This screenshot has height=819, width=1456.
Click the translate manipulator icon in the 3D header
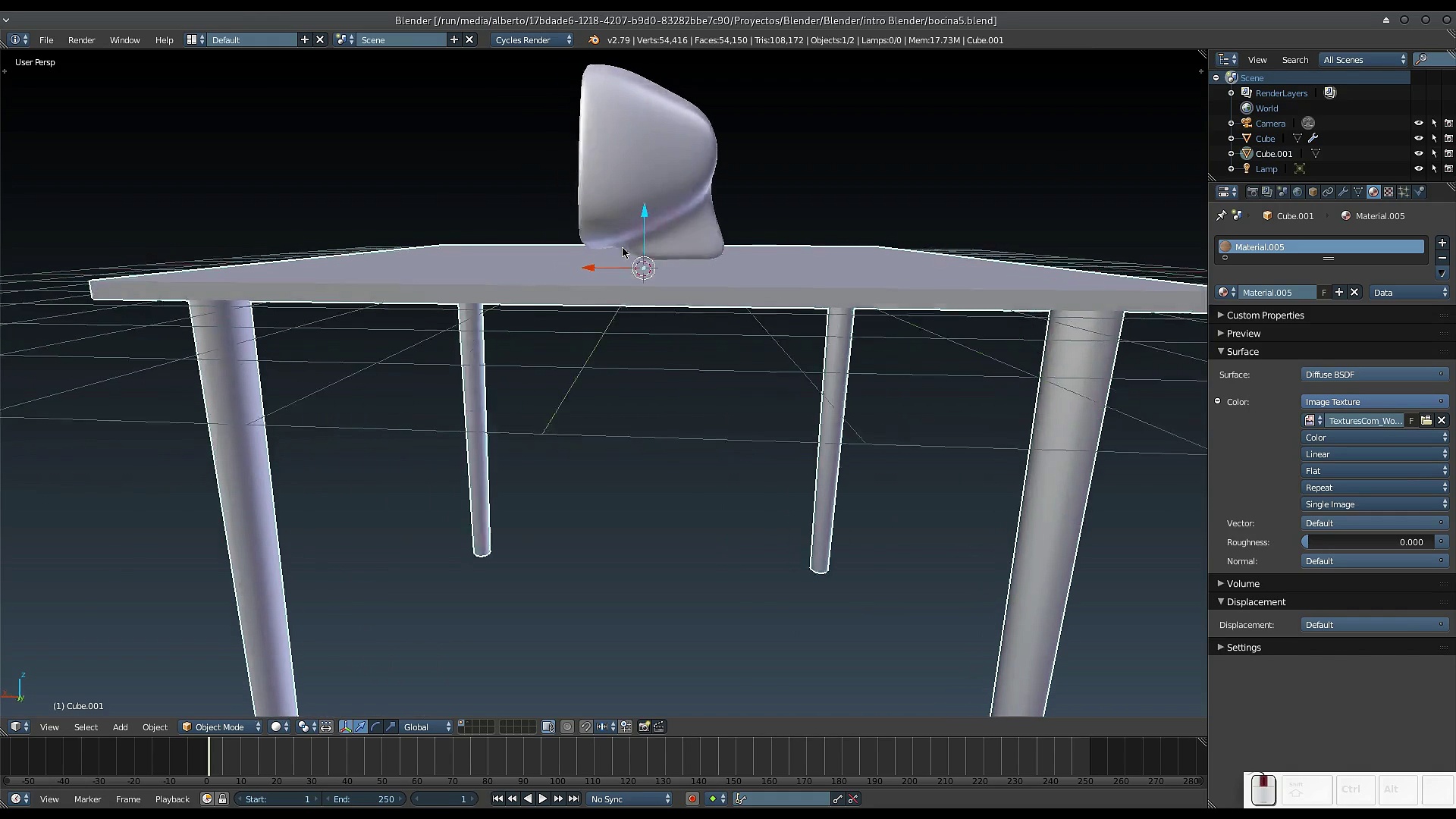point(360,726)
